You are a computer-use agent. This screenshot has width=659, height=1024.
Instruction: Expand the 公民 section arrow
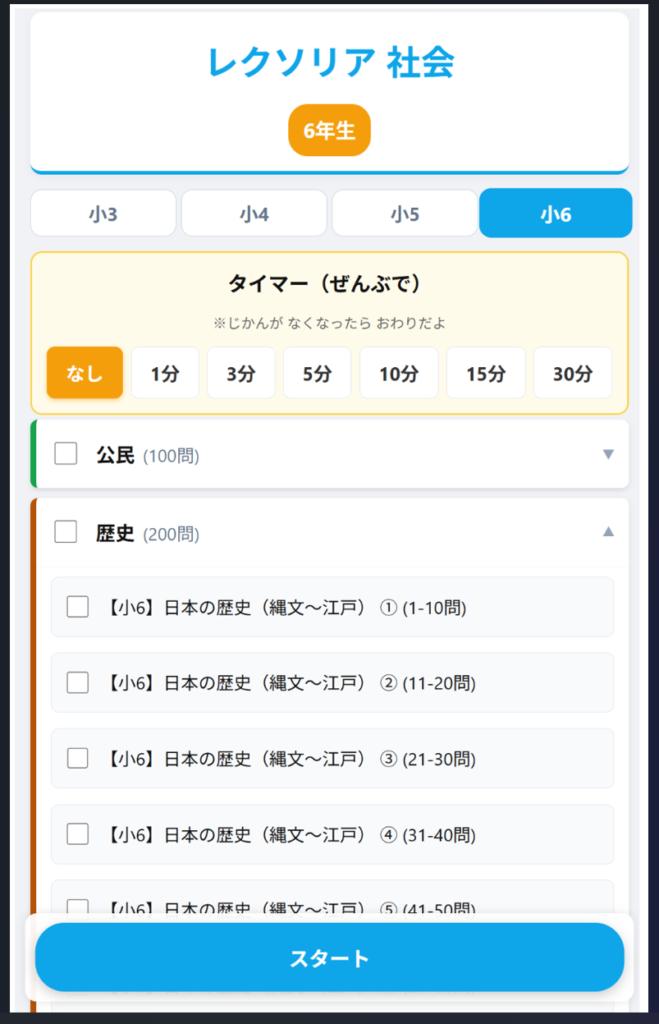pos(608,455)
